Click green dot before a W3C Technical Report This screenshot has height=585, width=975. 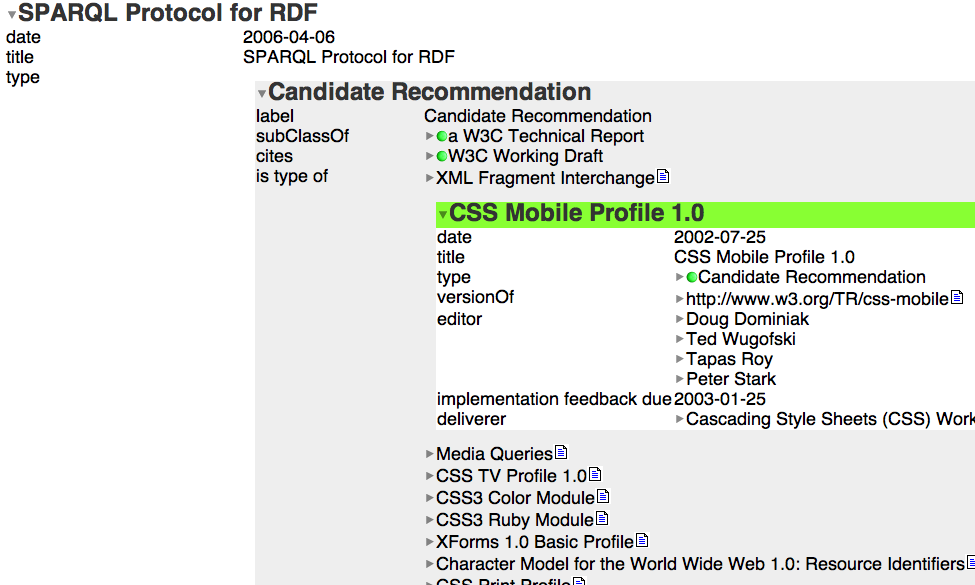442,136
